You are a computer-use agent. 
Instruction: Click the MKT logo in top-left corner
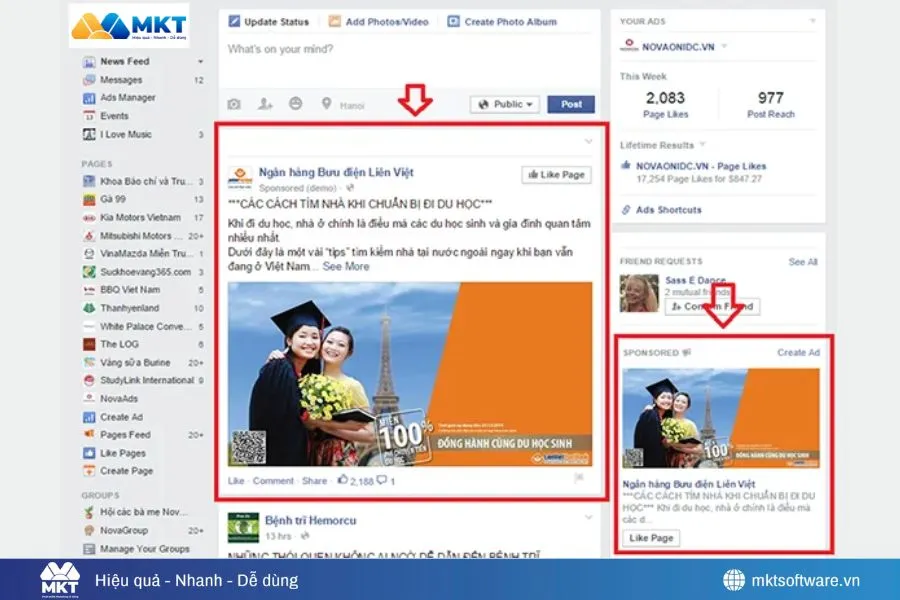[x=129, y=26]
